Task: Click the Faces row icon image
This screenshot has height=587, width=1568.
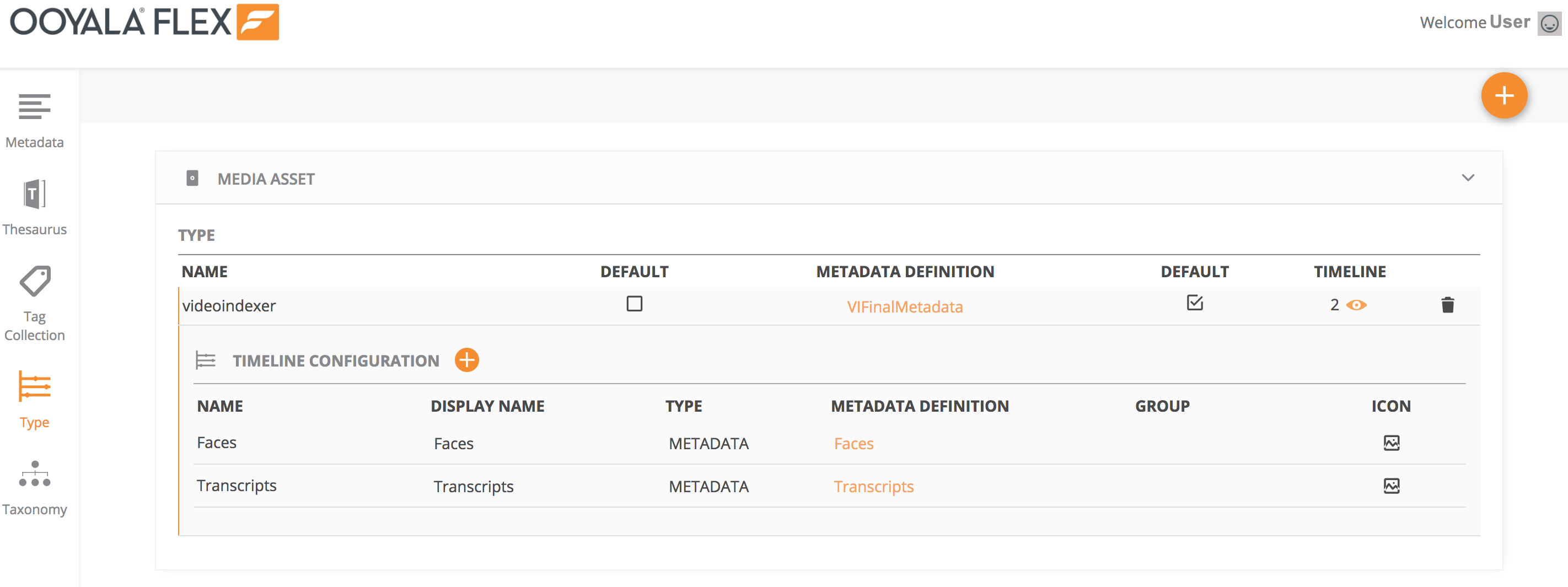Action: pyautogui.click(x=1391, y=443)
